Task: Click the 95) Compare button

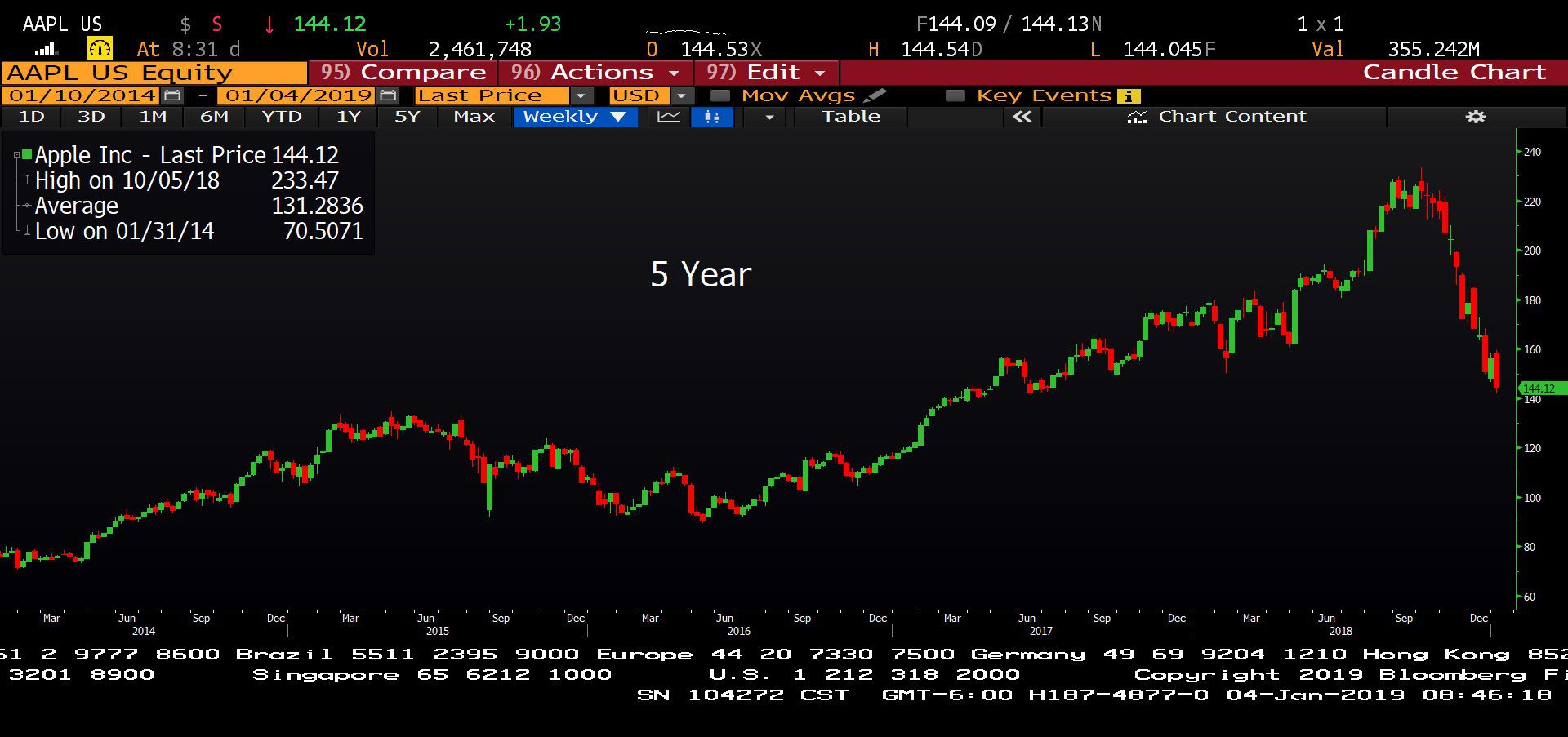Action: coord(403,73)
